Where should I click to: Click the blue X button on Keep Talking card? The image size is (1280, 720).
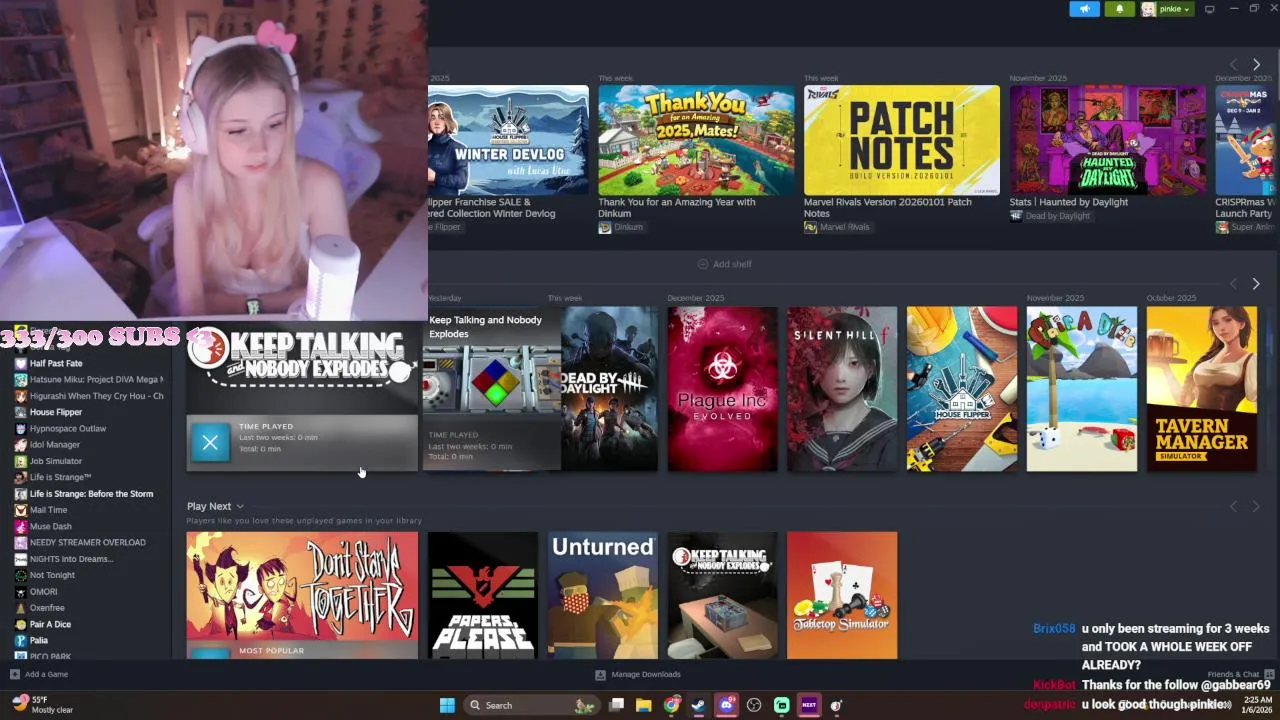(x=210, y=443)
